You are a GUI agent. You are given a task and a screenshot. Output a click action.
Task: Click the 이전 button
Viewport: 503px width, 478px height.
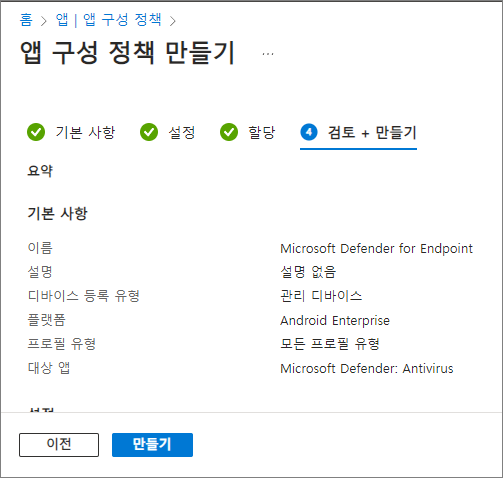click(59, 445)
